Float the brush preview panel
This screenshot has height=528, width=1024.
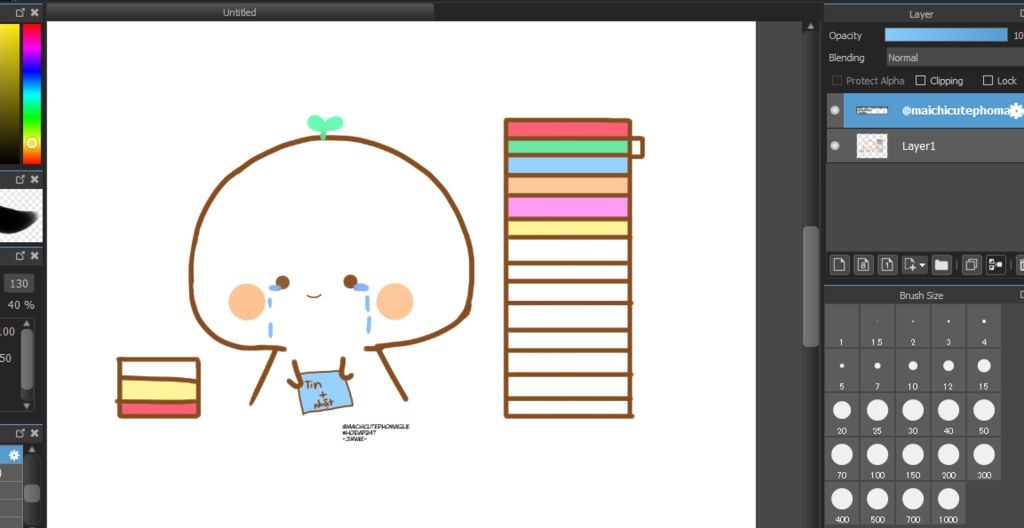20,179
